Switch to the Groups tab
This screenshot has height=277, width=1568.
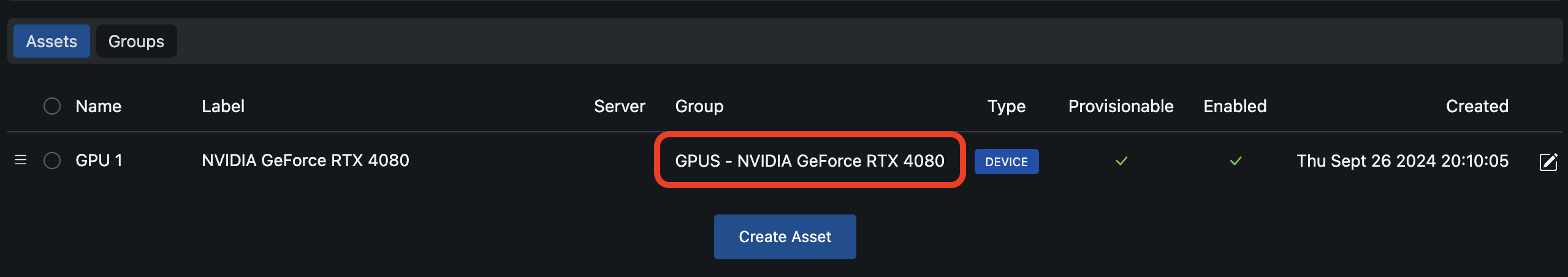136,41
